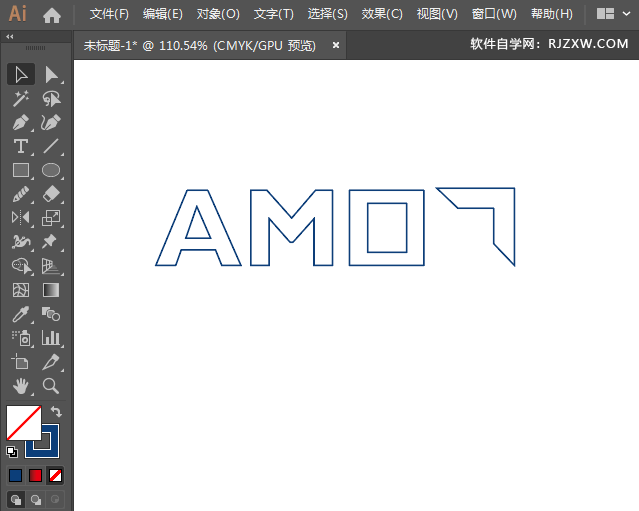Choose the Ellipse tool
639x511 pixels.
point(51,170)
